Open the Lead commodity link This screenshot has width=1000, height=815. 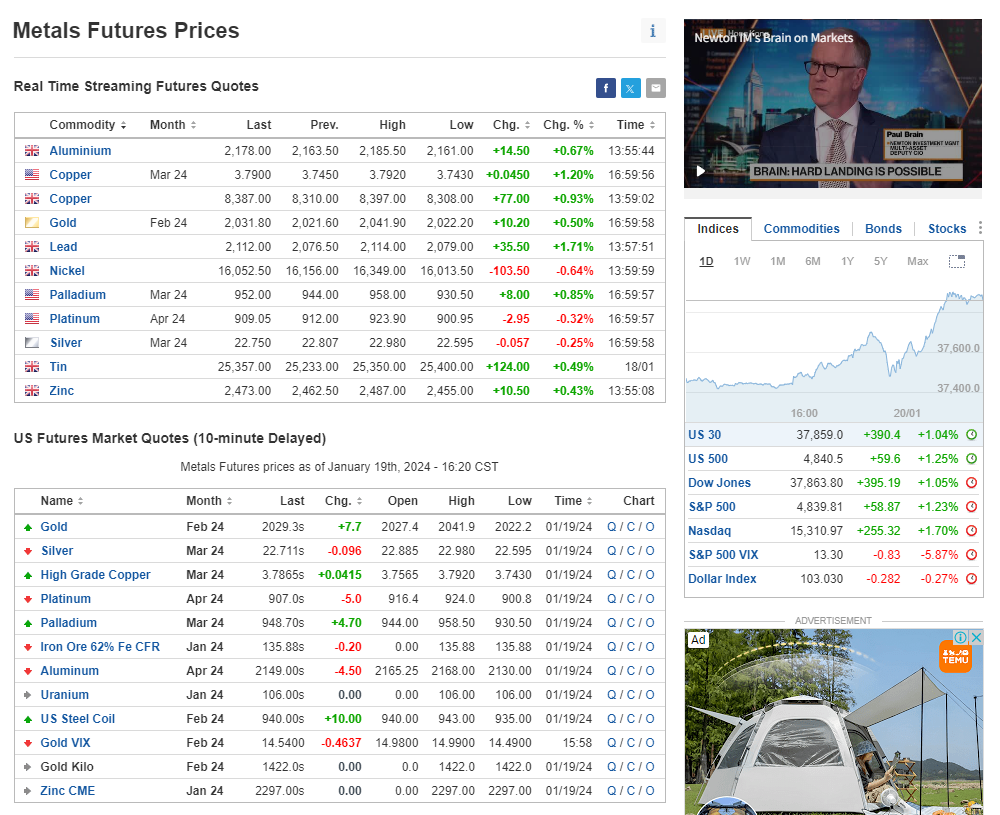(63, 247)
